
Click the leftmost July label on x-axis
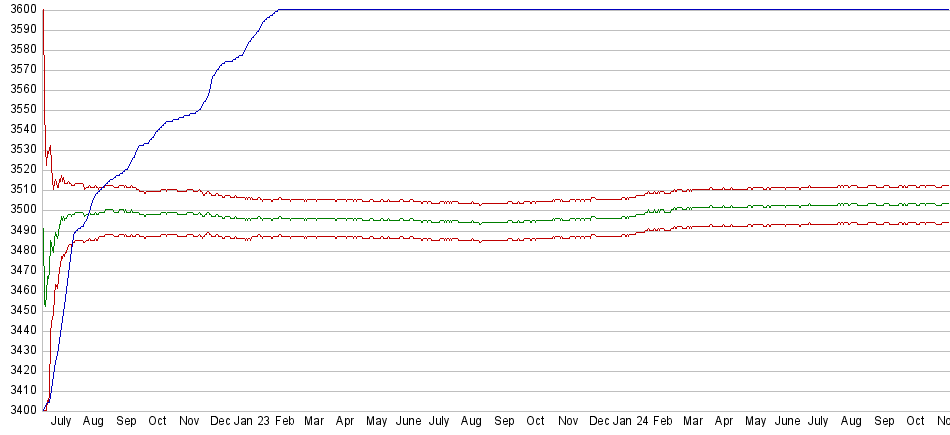(61, 422)
